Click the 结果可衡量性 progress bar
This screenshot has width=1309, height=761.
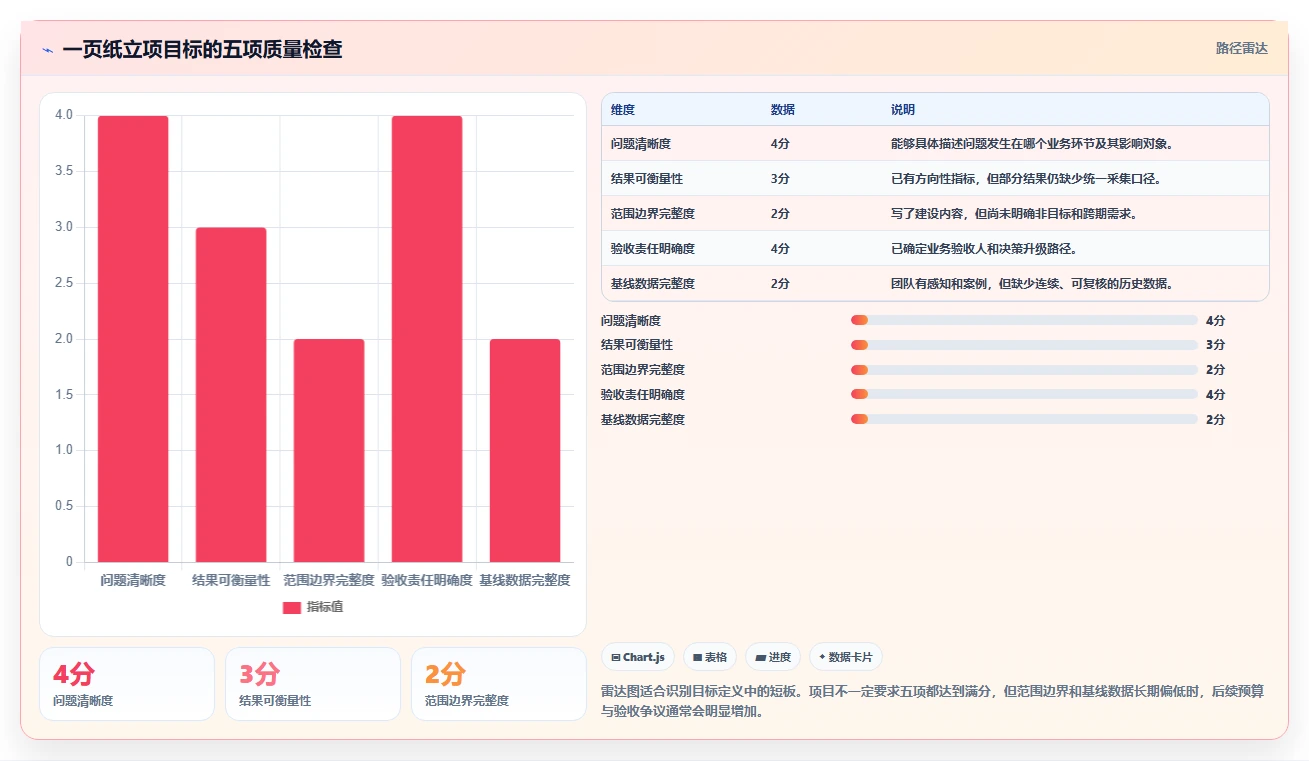tap(1024, 345)
